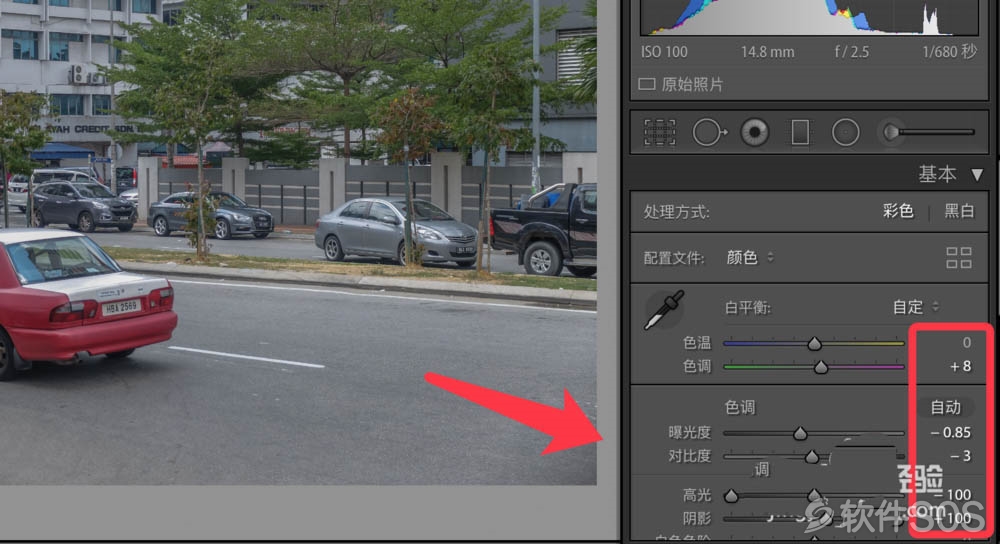Click the f / 2.5 aperture text
Image resolution: width=1000 pixels, height=544 pixels.
851,52
